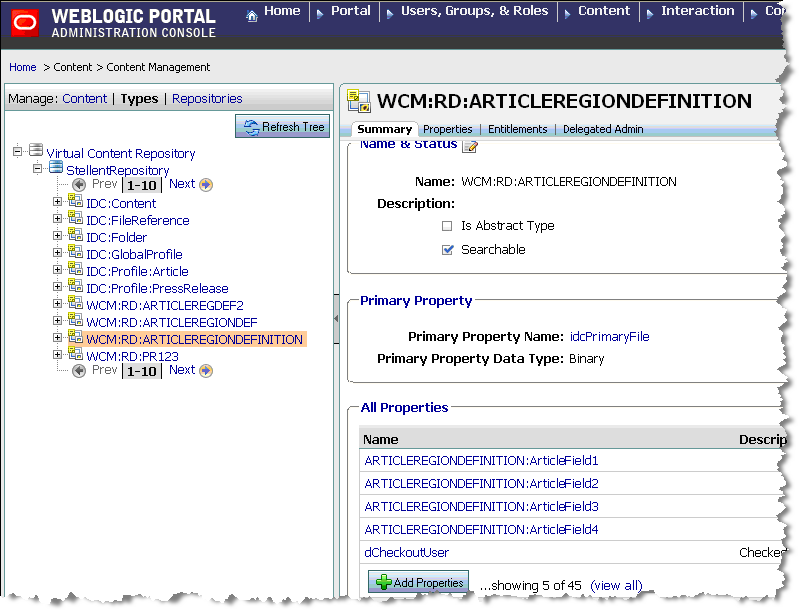Toggle the Is Abstract Type checkbox
The height and width of the screenshot is (610, 799).
click(x=447, y=226)
